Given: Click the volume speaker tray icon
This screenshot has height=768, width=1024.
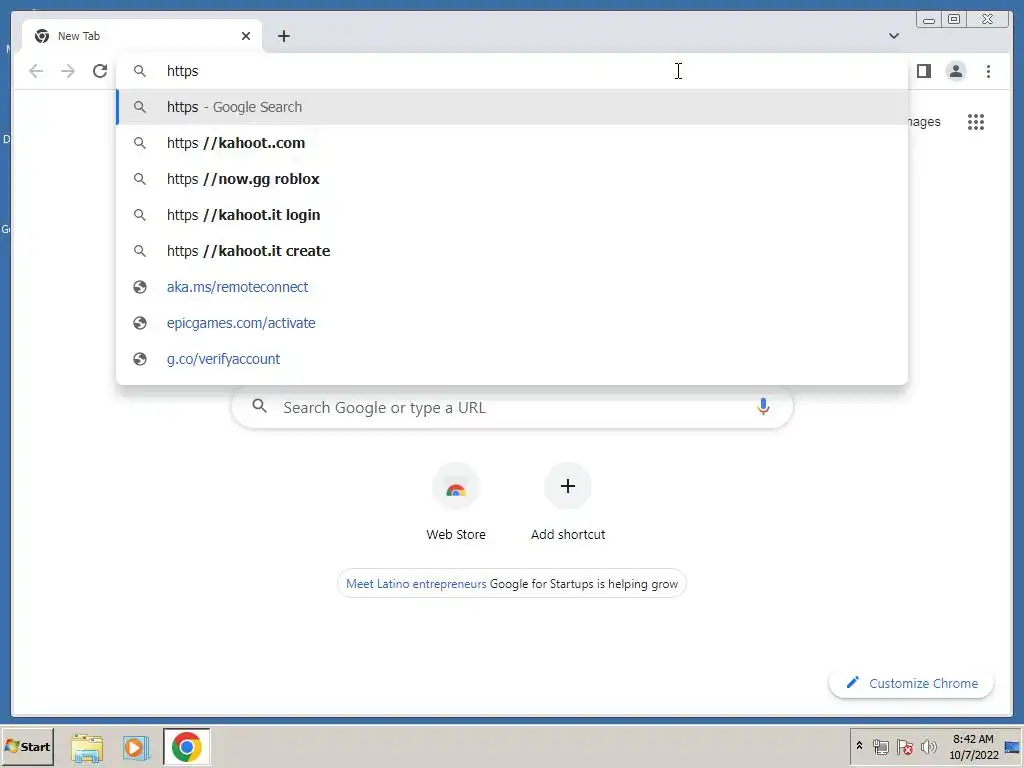Looking at the screenshot, I should click(928, 746).
